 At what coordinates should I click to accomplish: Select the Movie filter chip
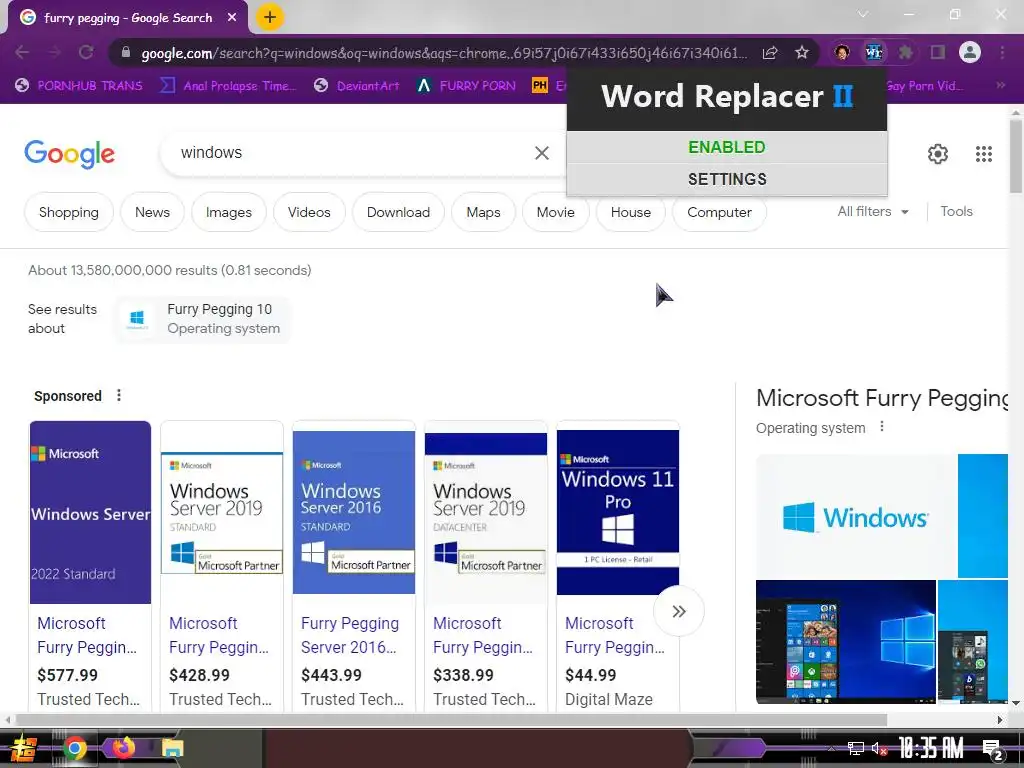tap(556, 212)
